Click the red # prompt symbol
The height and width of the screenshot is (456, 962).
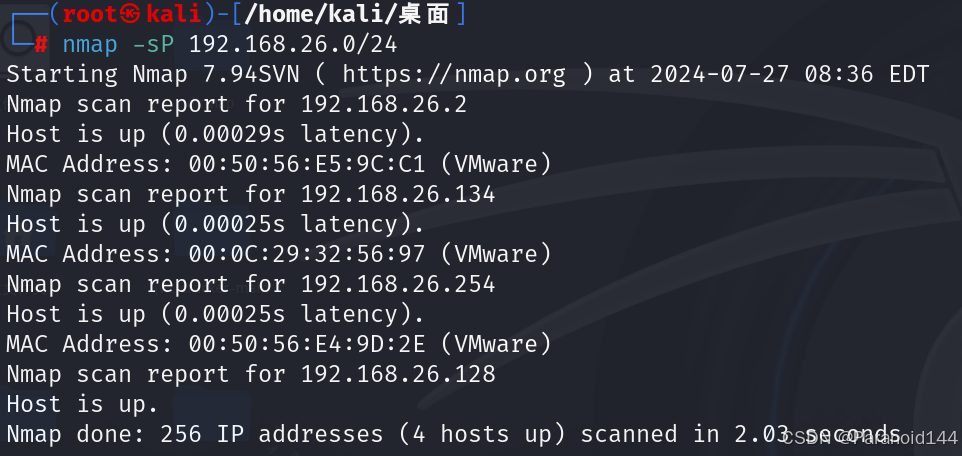[x=40, y=44]
